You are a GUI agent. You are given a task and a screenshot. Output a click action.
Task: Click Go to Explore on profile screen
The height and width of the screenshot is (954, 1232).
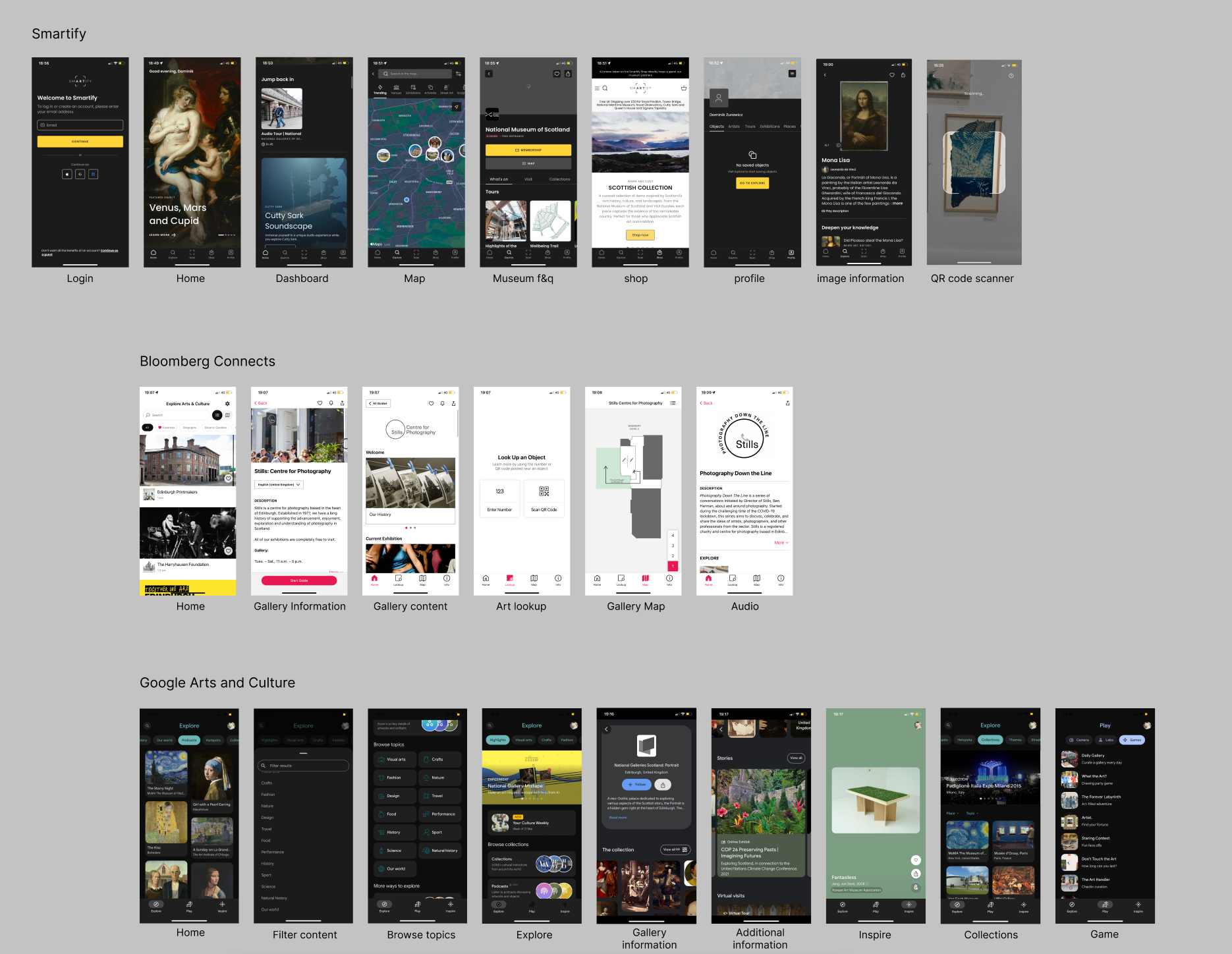pyautogui.click(x=752, y=183)
